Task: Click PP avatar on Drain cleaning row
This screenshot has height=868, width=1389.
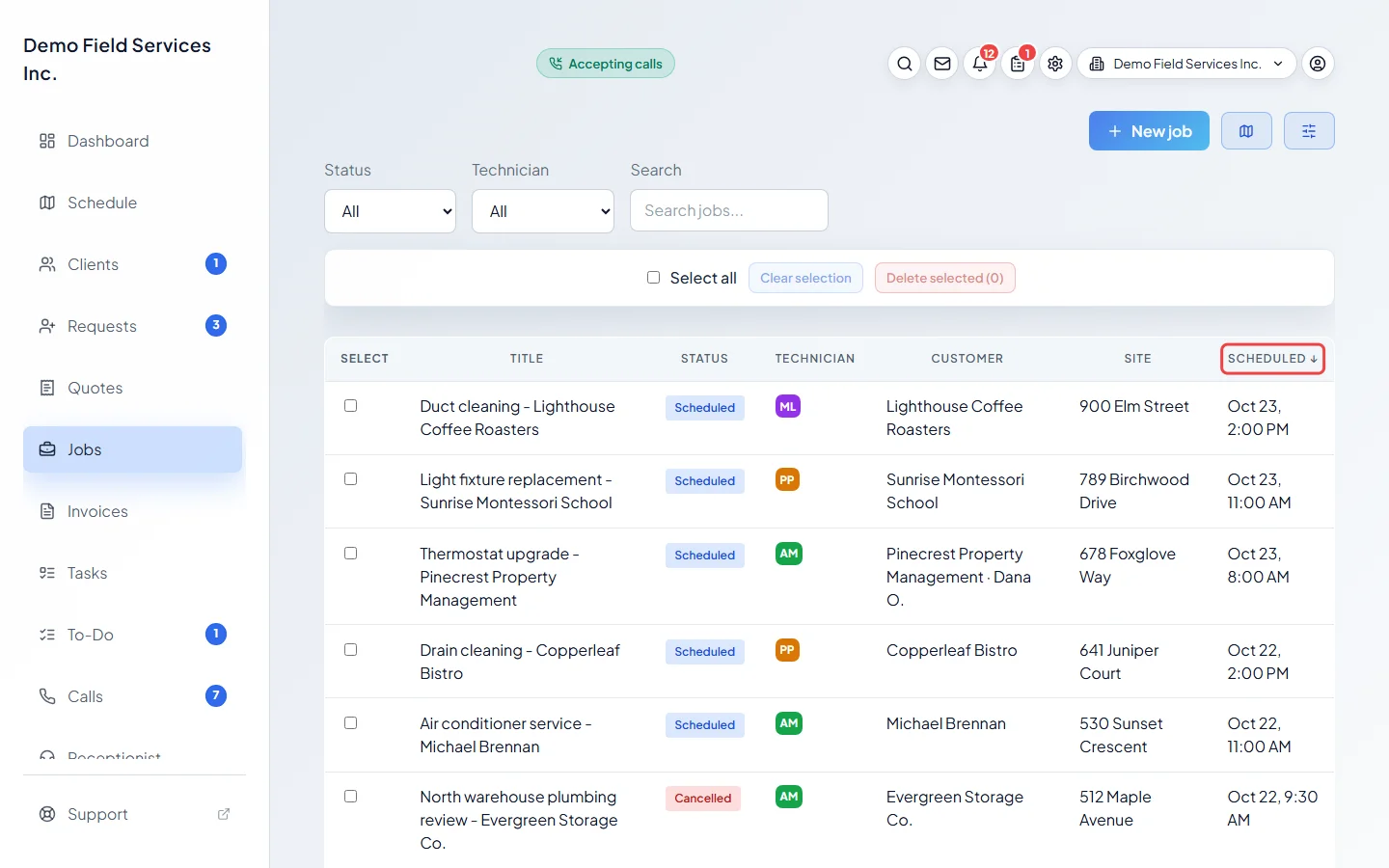Action: 788,650
